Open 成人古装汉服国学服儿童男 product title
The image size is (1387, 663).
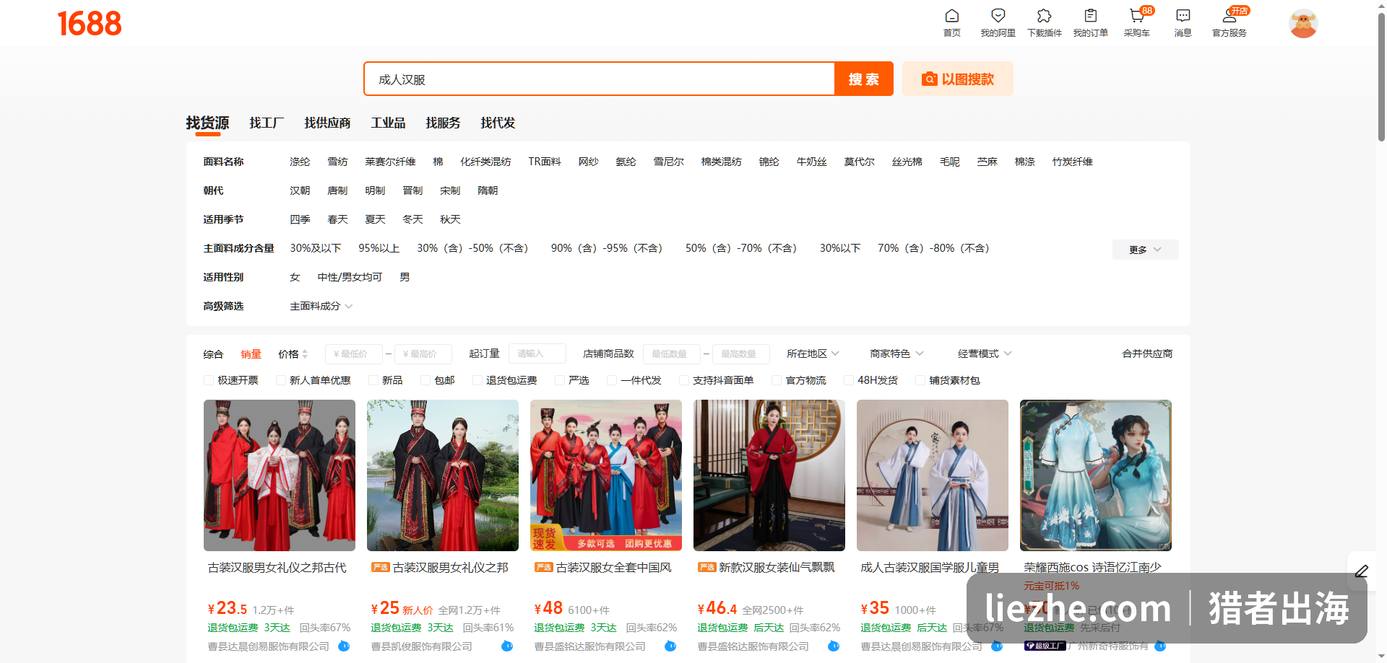click(930, 567)
